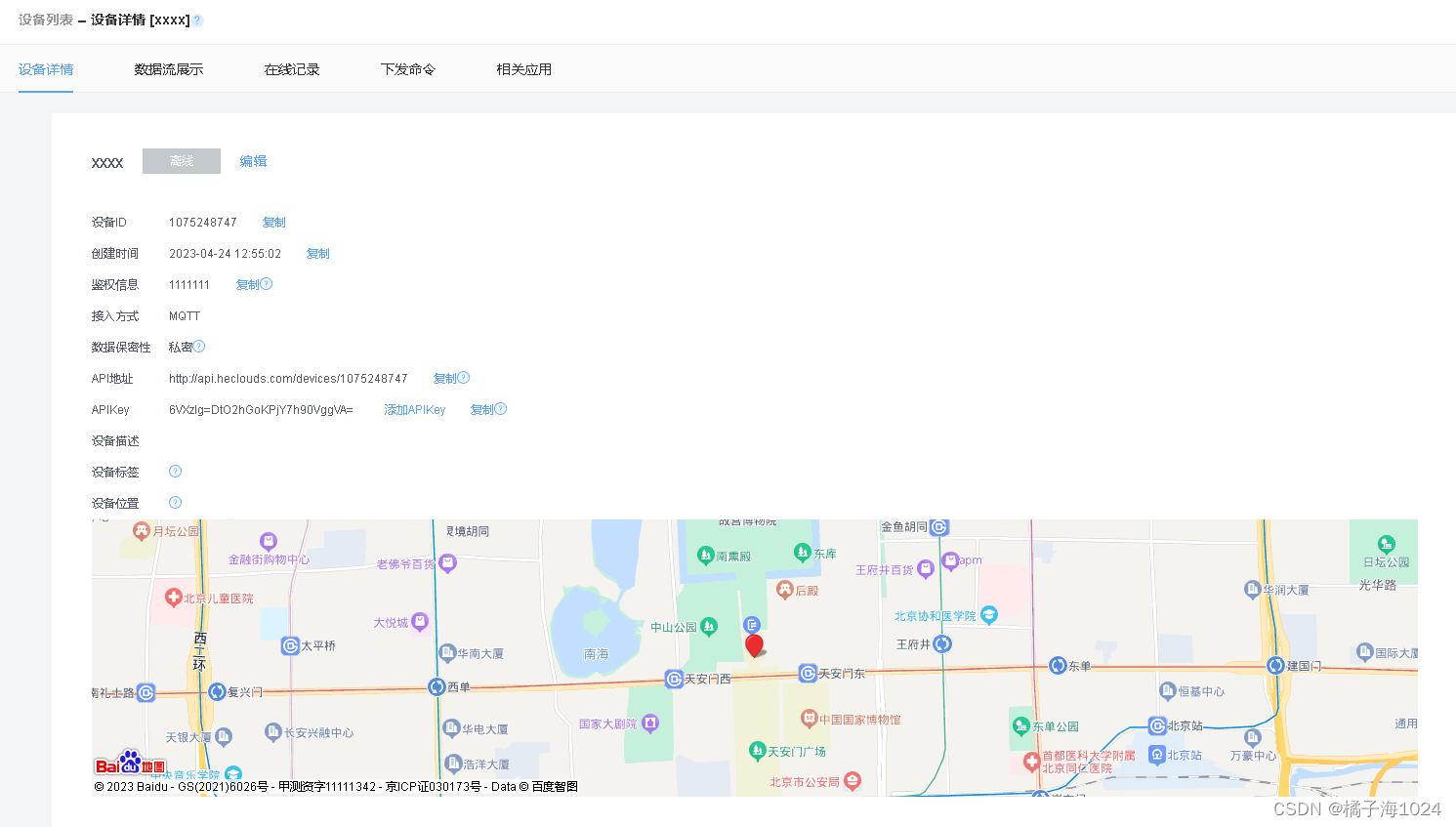
Task: Click the Baidu 地图 logo
Action: 130,764
